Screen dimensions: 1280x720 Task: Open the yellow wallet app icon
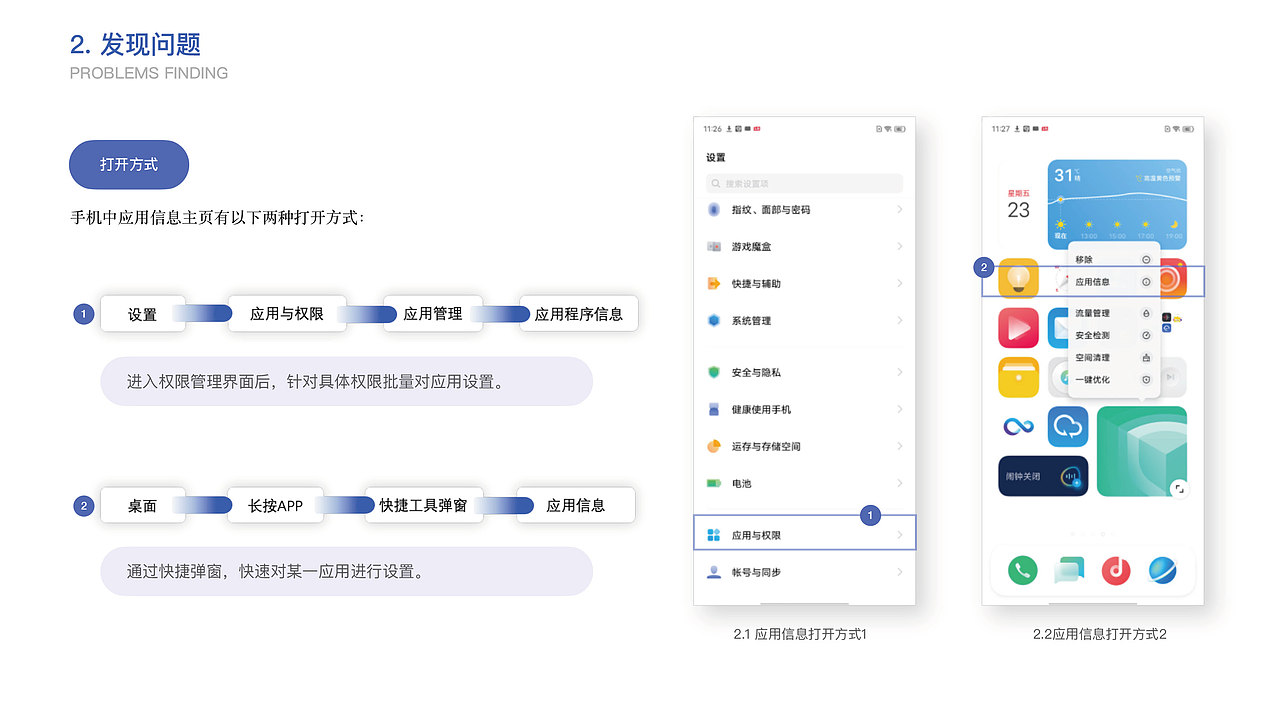coord(1018,377)
